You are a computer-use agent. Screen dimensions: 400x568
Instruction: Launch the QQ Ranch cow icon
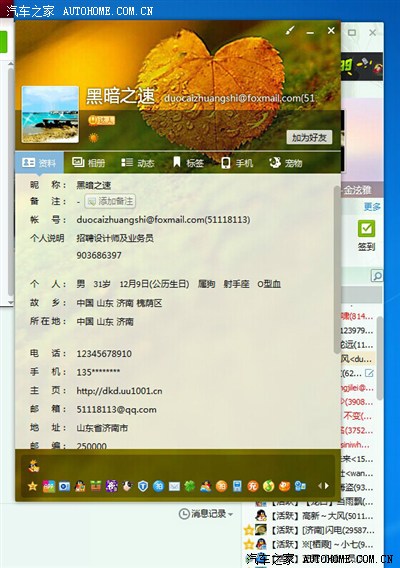tap(127, 486)
